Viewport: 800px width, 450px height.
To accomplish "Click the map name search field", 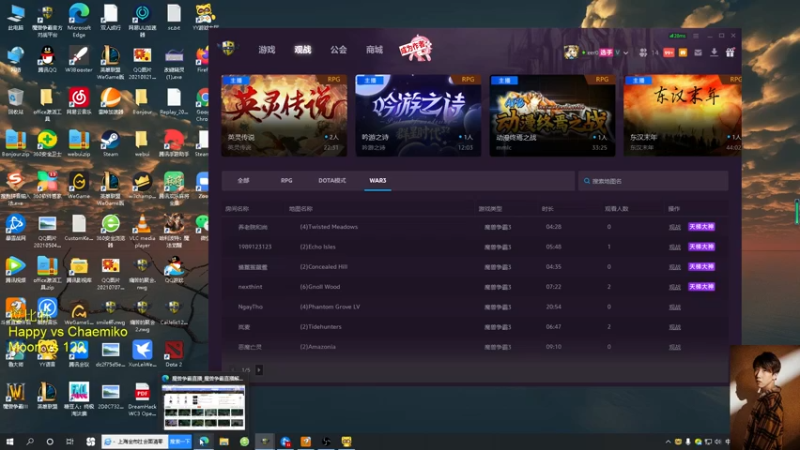I will [x=653, y=181].
